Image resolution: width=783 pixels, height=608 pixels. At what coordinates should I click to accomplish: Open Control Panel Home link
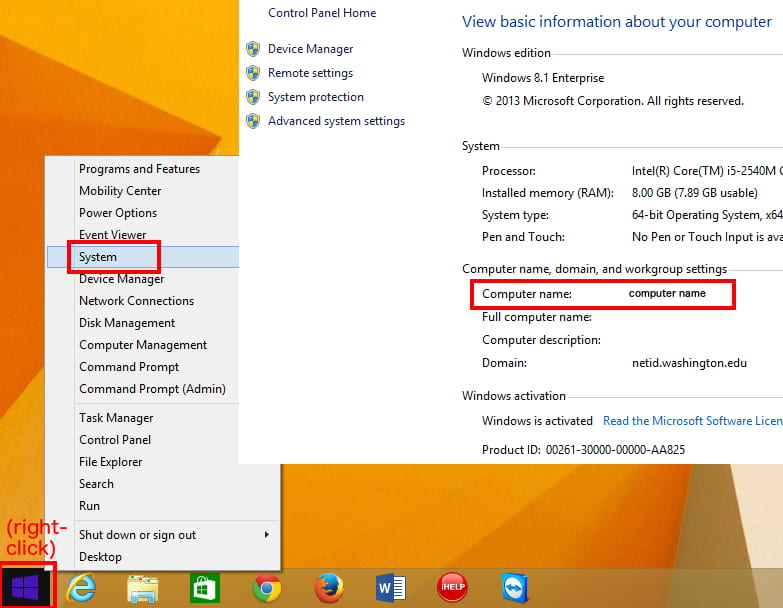322,13
